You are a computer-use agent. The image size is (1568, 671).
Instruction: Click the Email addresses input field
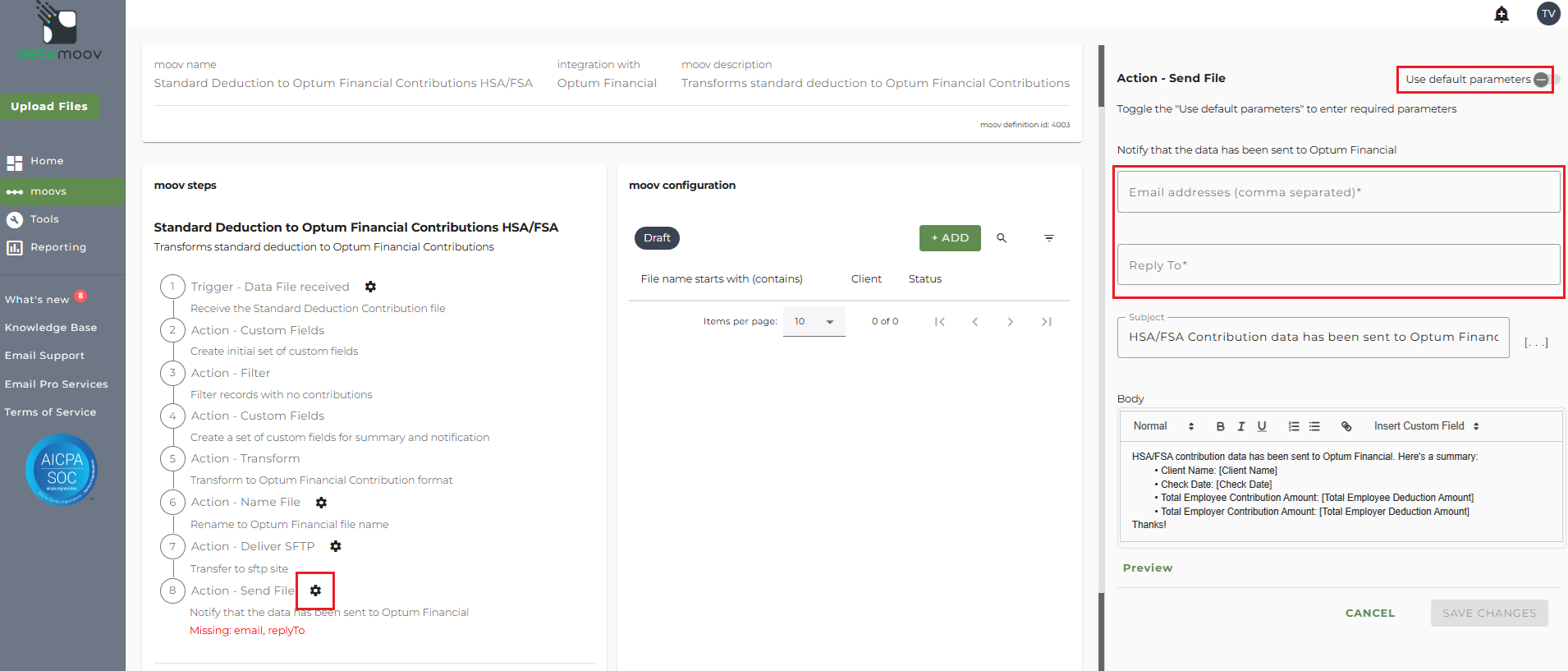1338,192
